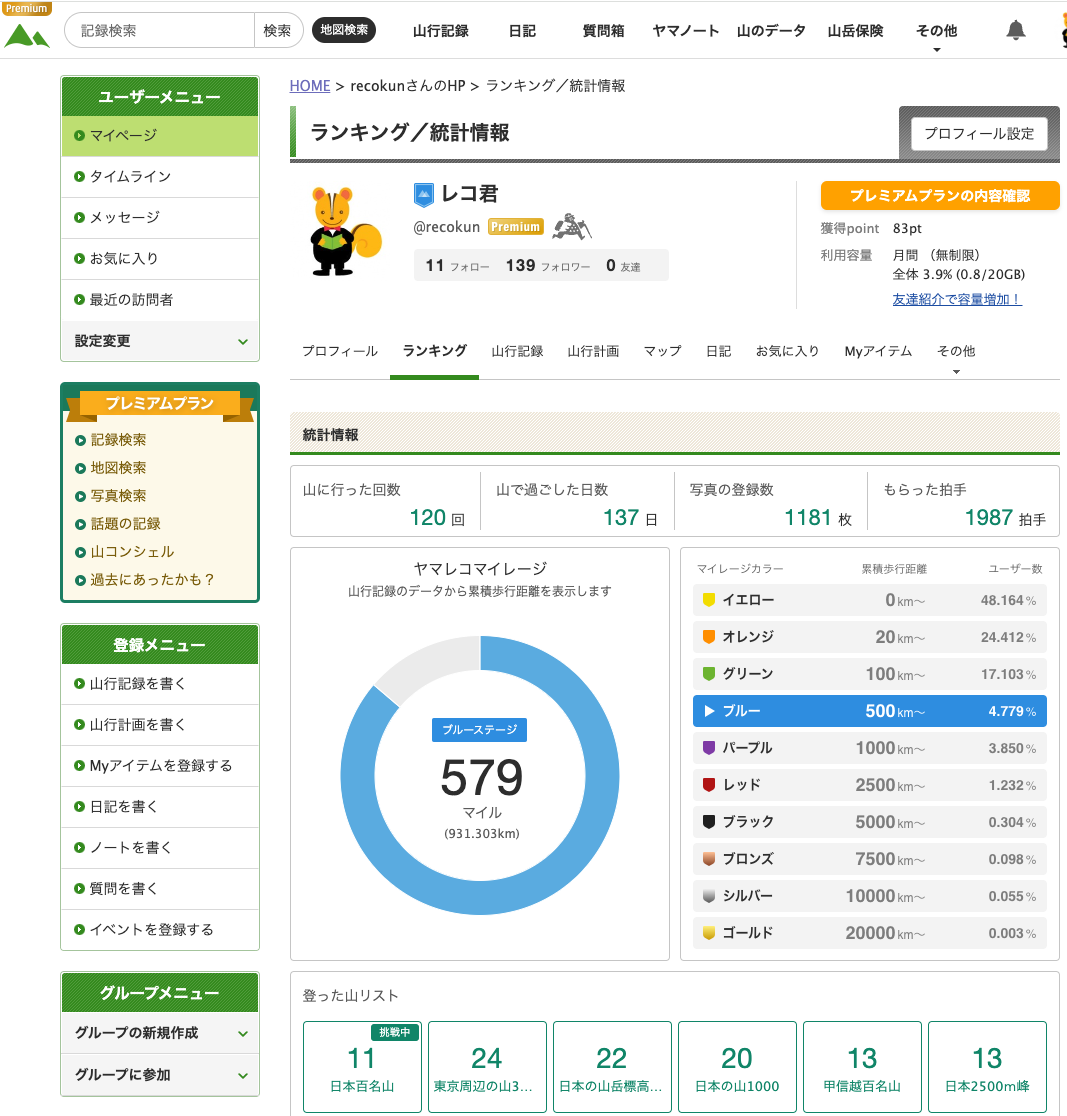
Task: Open プロフィール設定
Action: (x=979, y=134)
